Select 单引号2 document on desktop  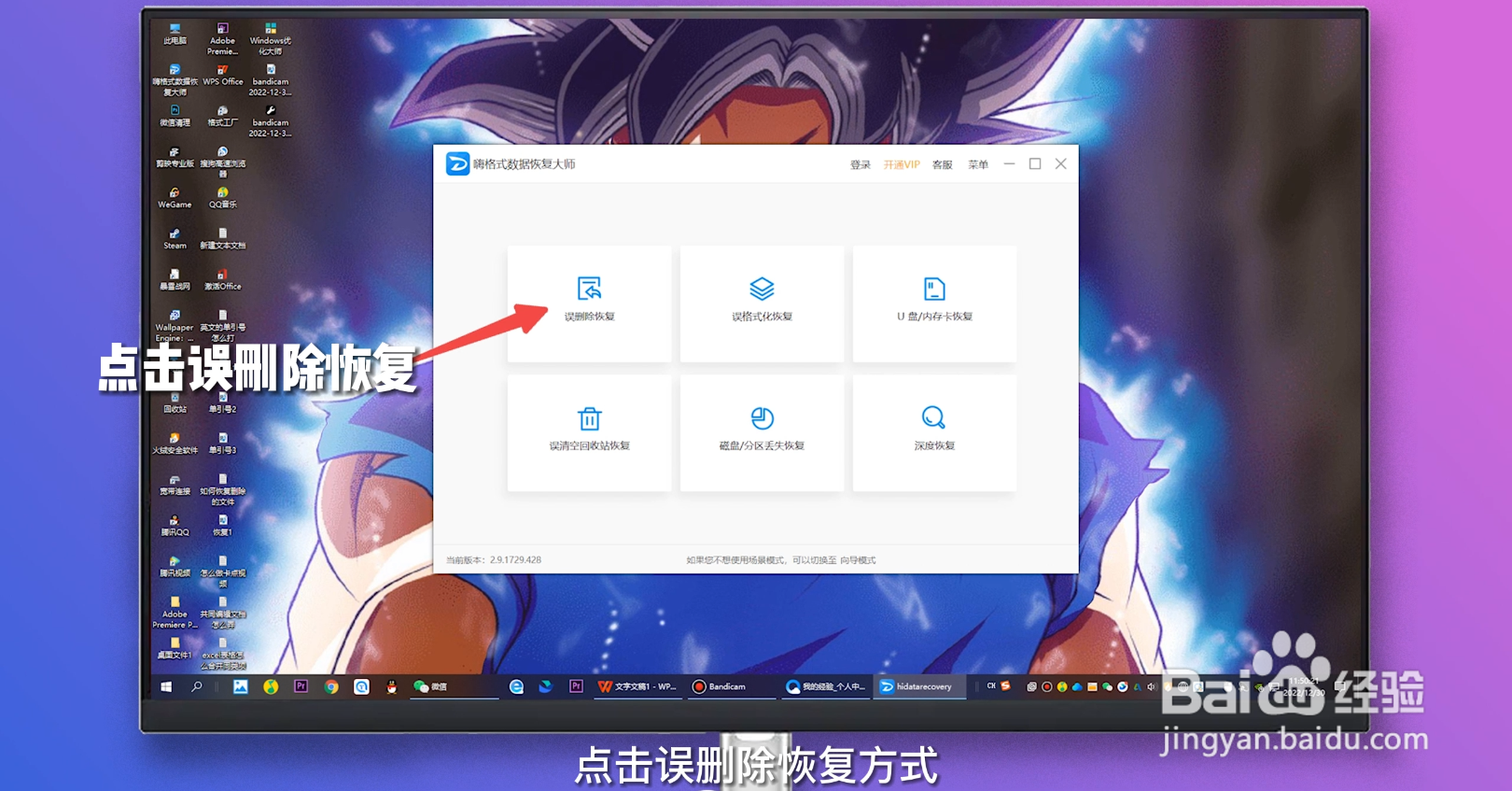[x=222, y=403]
